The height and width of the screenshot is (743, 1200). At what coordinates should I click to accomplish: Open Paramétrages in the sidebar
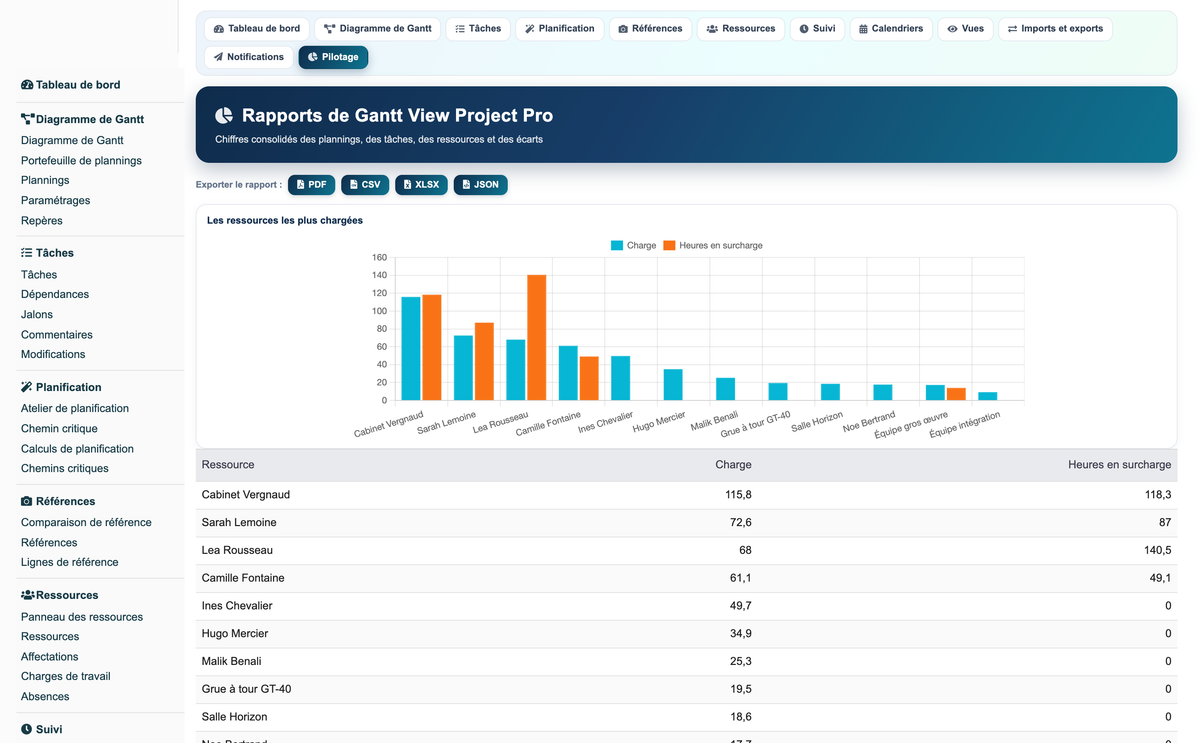click(x=55, y=201)
